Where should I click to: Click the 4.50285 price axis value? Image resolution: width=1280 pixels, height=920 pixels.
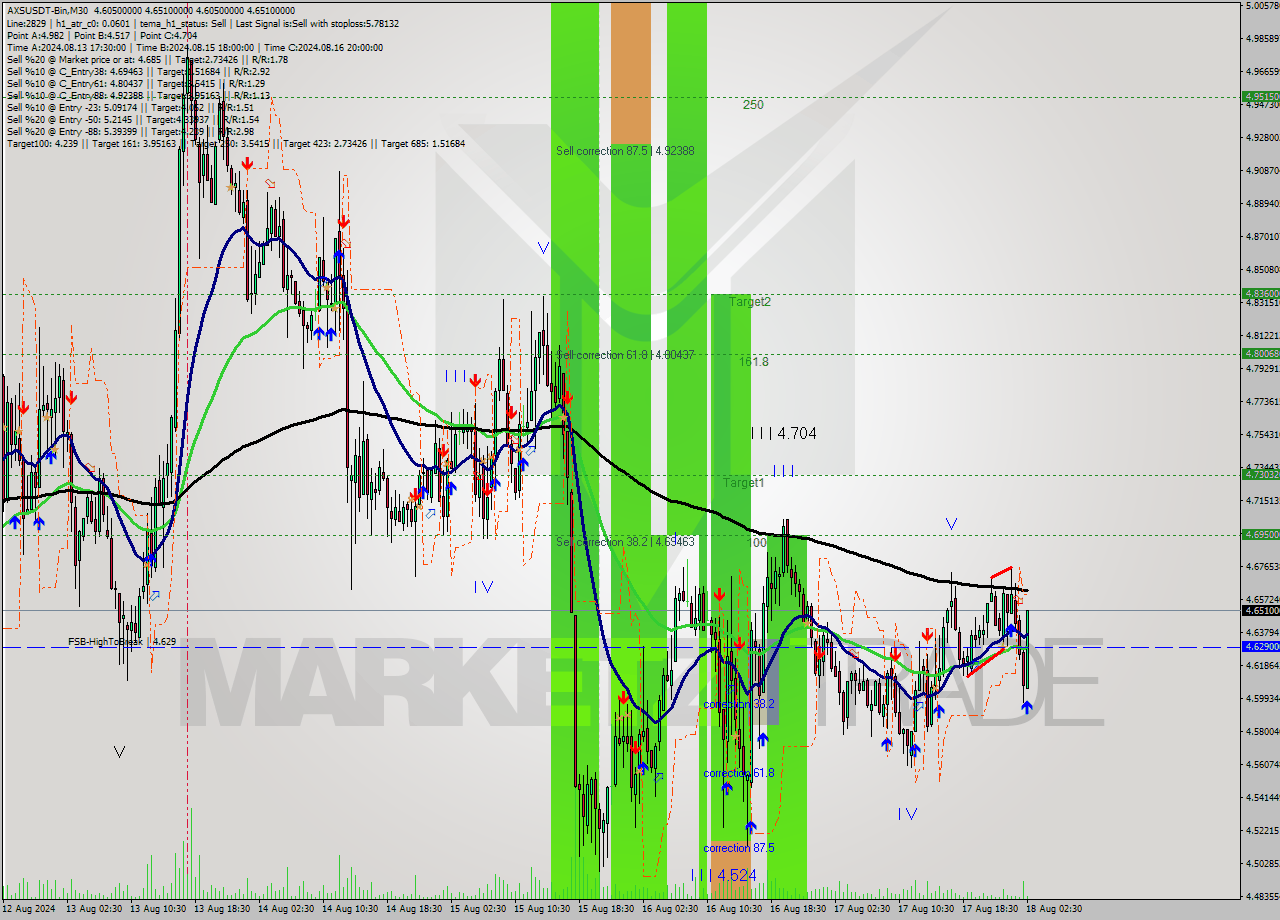click(1262, 863)
